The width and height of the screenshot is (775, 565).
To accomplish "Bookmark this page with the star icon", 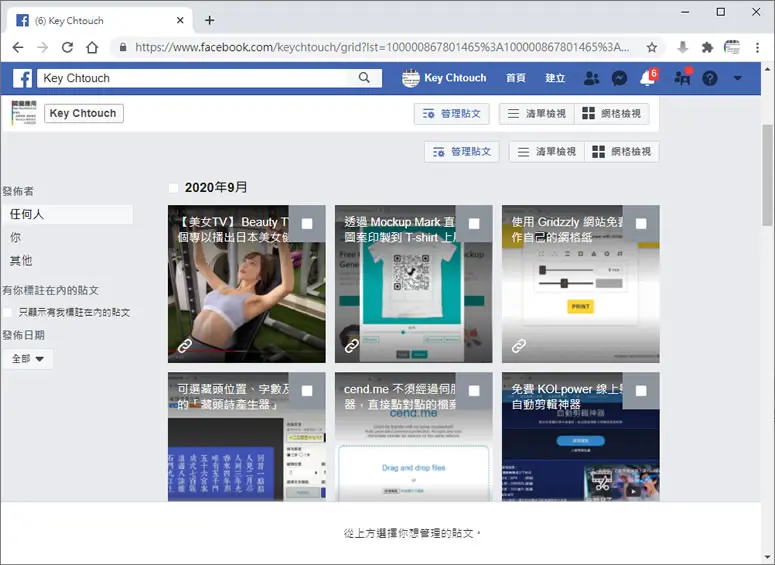I will coord(652,47).
